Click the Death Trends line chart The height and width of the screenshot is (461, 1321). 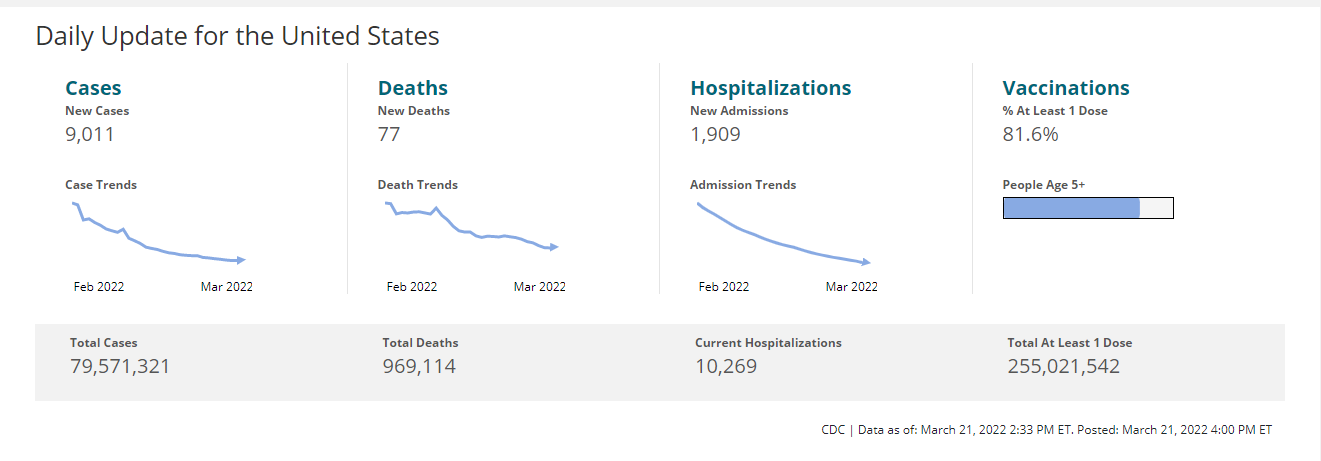click(468, 230)
